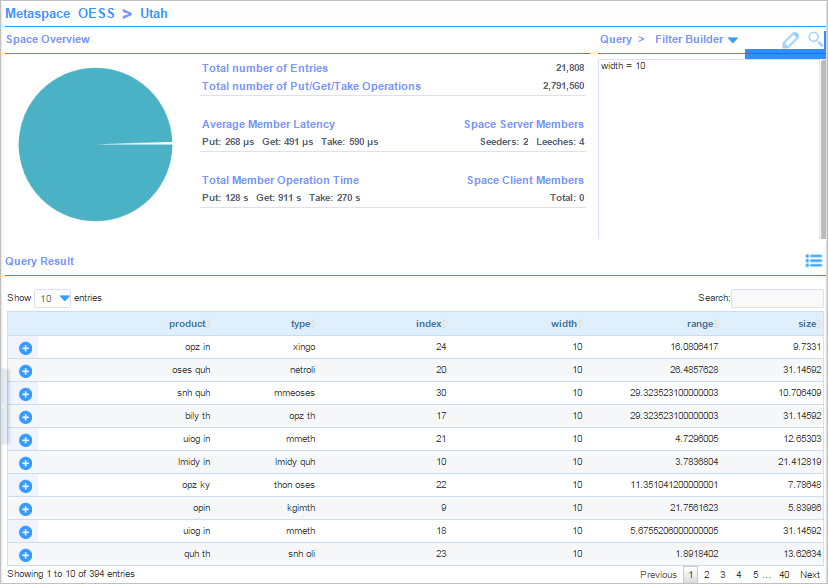Click the Total number of Entries link
This screenshot has height=584, width=828.
tap(264, 68)
